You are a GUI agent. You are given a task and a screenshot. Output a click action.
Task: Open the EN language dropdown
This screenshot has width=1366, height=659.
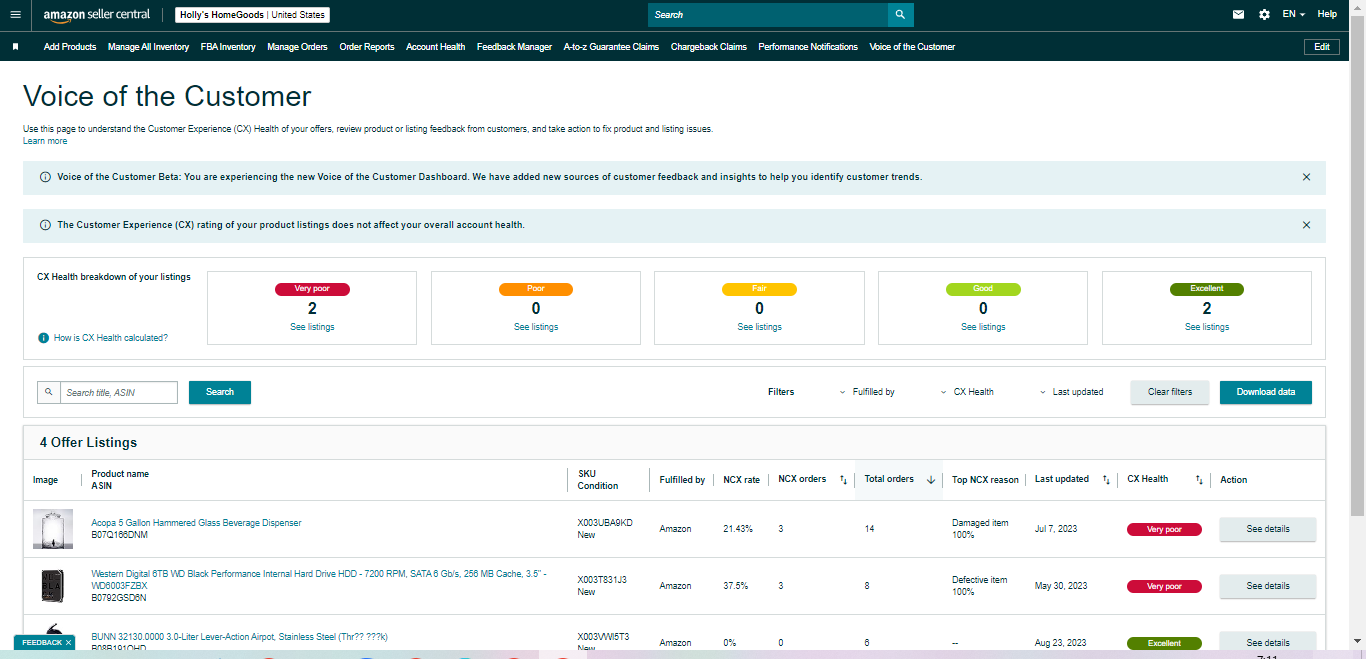[1294, 15]
